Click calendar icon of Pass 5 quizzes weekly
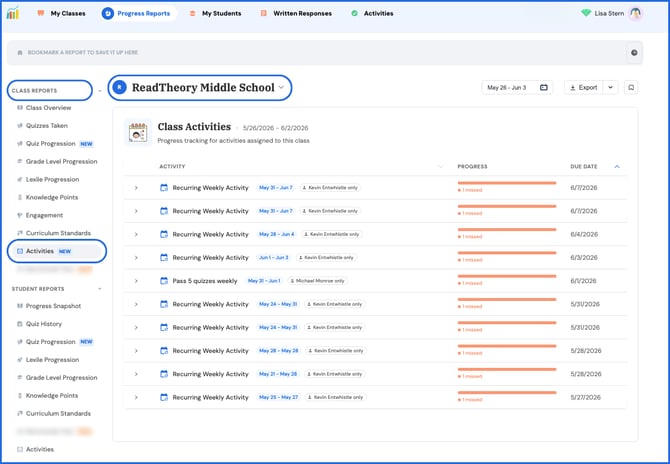 (164, 281)
